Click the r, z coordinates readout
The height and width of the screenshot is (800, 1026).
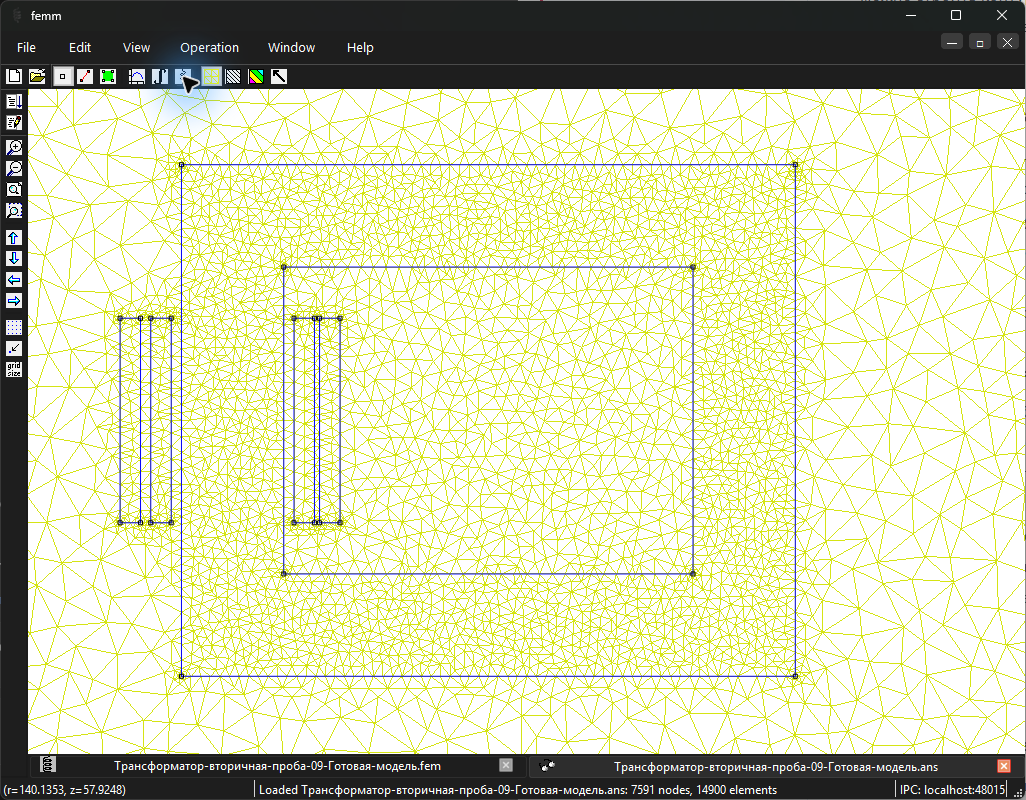coord(65,790)
